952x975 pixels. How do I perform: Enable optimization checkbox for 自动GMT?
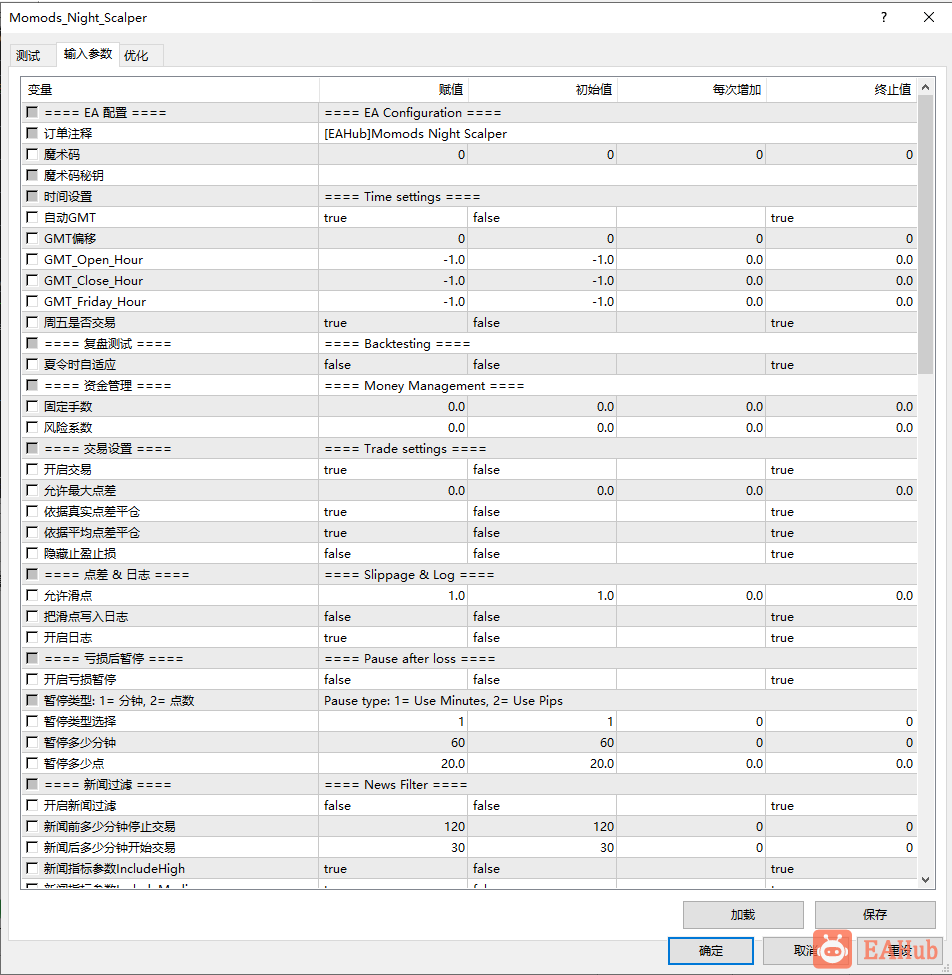(x=32, y=218)
